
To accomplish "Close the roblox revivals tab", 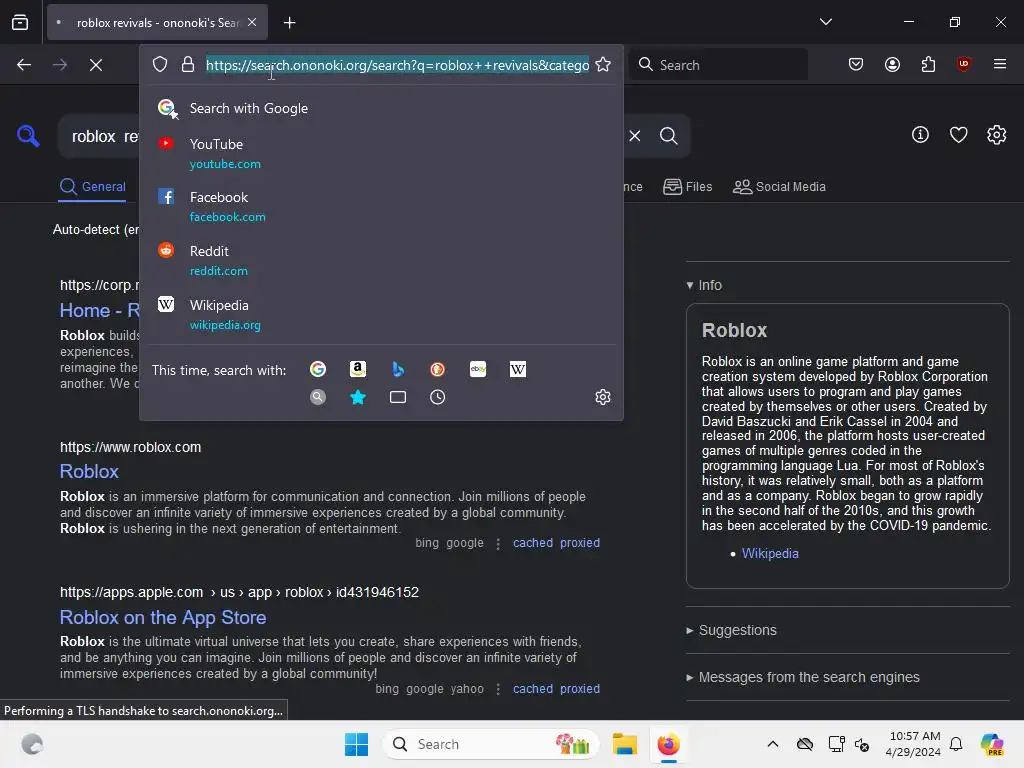I will (x=252, y=22).
